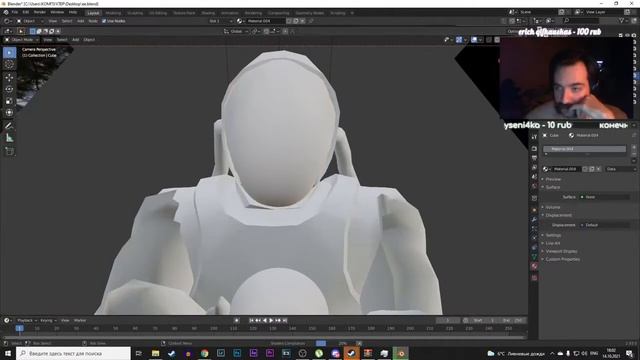640x360 pixels.
Task: Open the Scene properties tab
Action: pyautogui.click(x=534, y=177)
